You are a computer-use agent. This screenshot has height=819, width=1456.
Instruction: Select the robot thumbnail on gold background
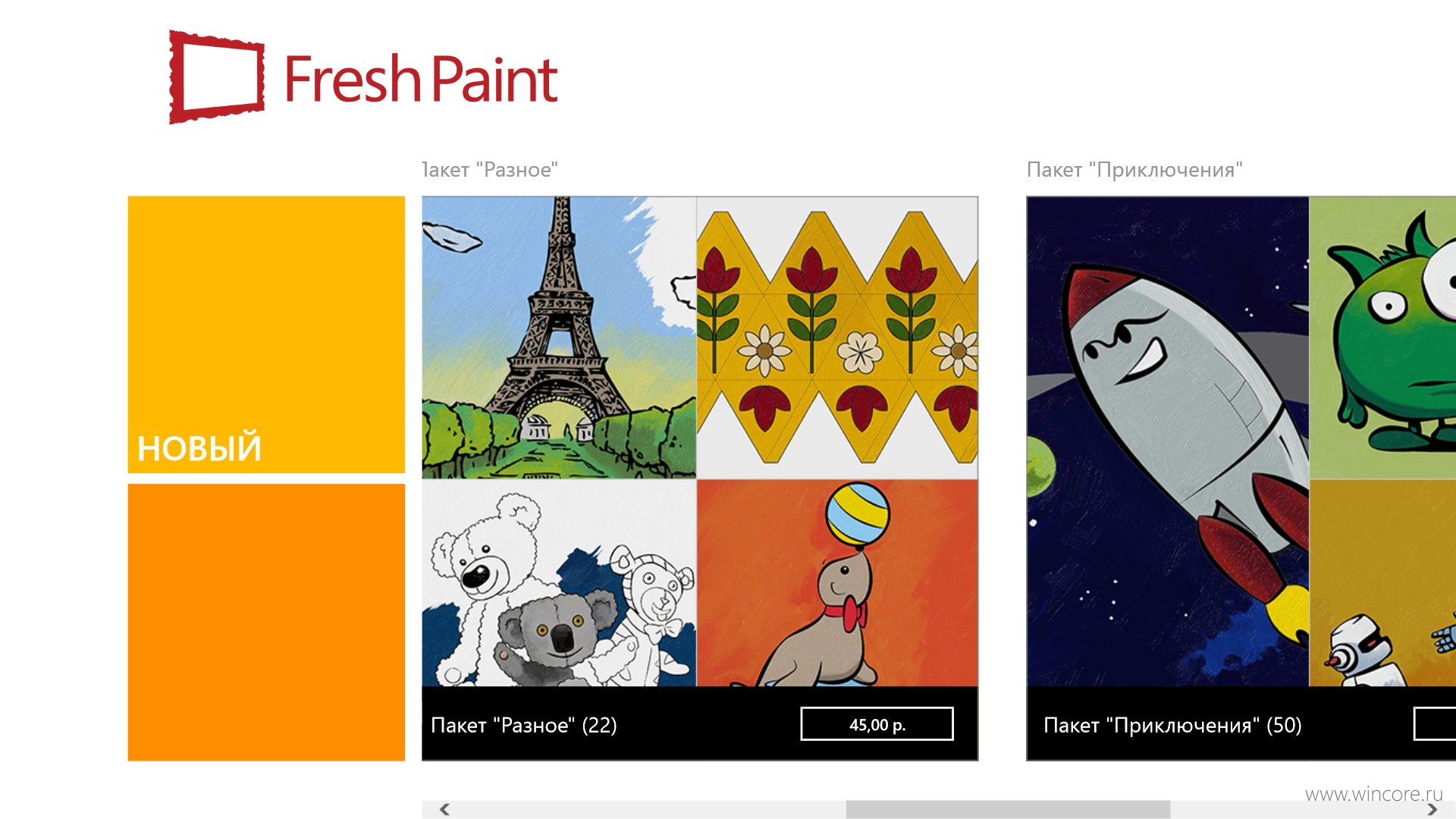(x=1382, y=583)
